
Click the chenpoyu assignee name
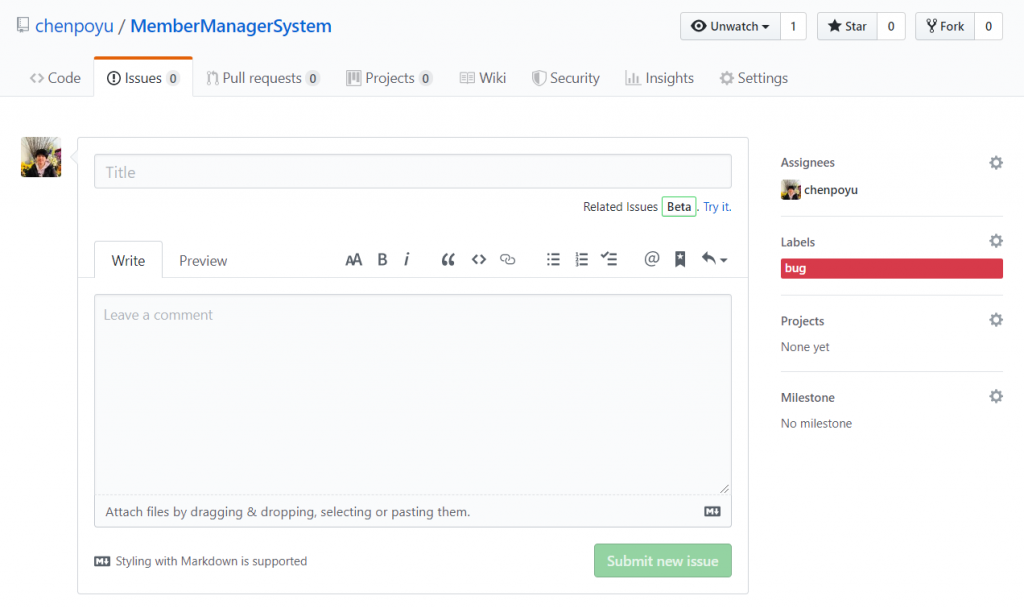[831, 189]
